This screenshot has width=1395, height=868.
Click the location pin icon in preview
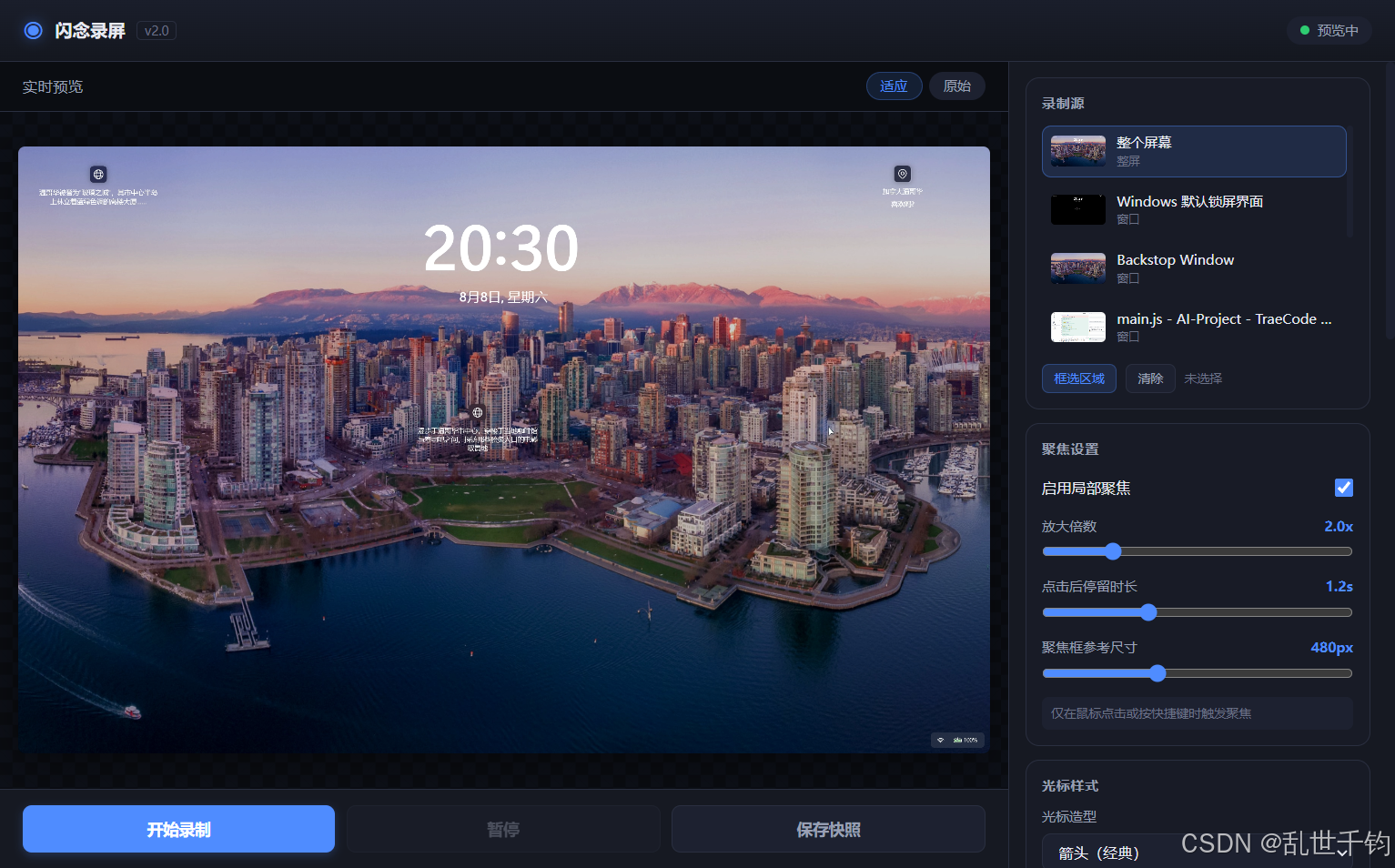(x=902, y=174)
